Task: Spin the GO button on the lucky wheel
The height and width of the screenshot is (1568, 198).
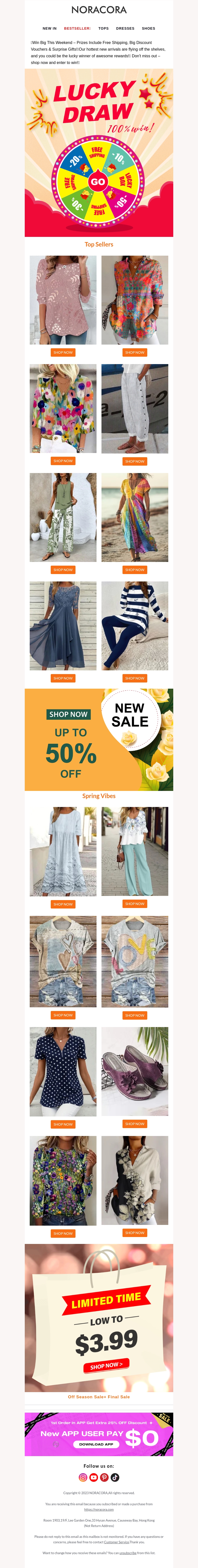Action: tap(98, 181)
